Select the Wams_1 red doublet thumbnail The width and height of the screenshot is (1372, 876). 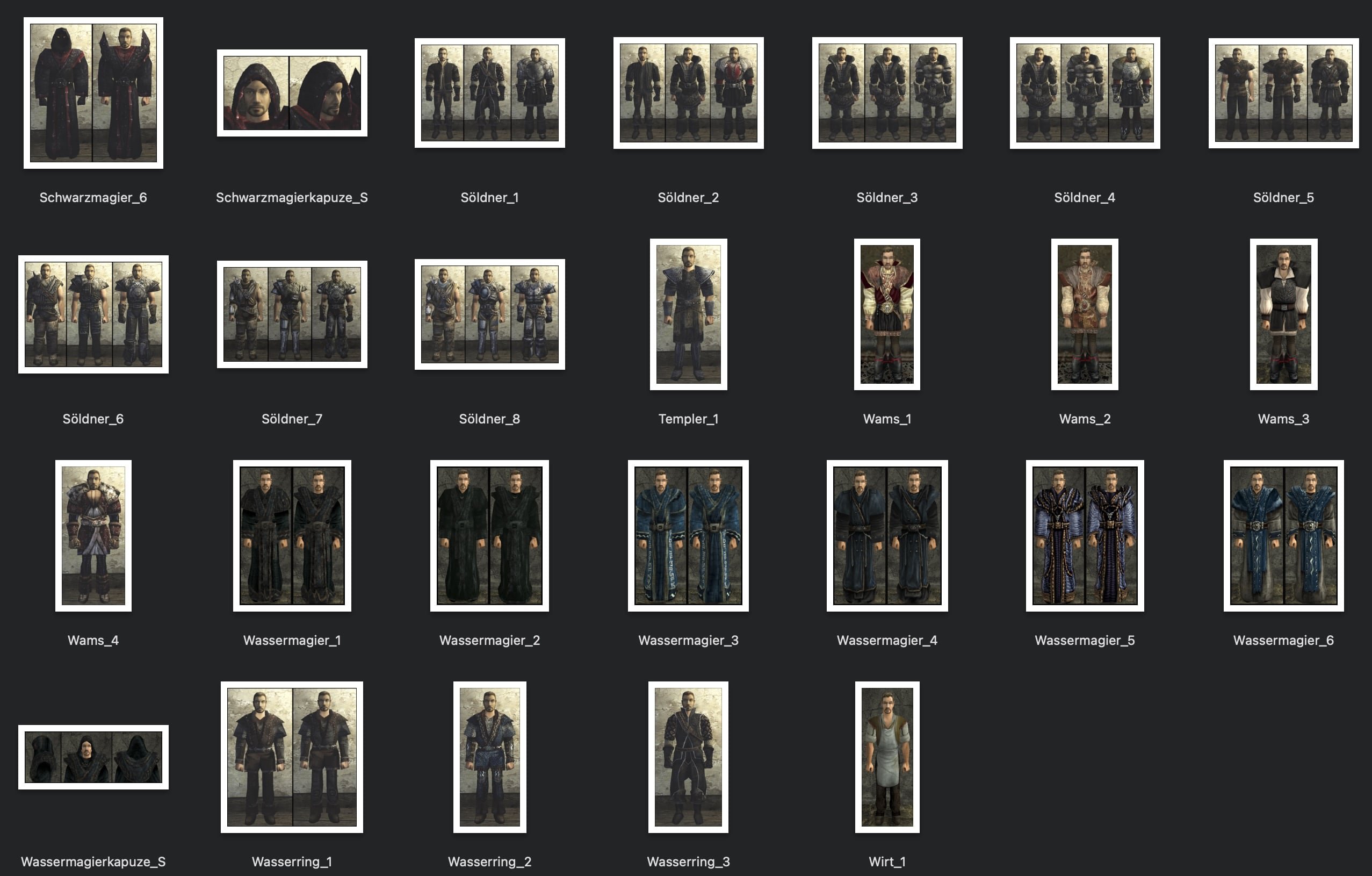tap(886, 314)
